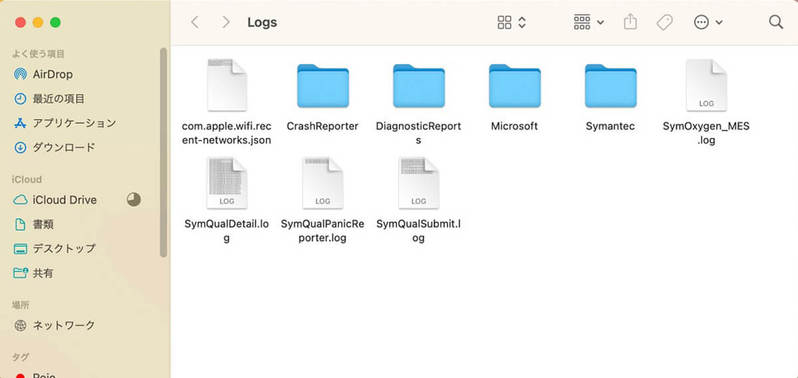
Task: Open the More actions ellipsis menu
Action: (x=708, y=22)
